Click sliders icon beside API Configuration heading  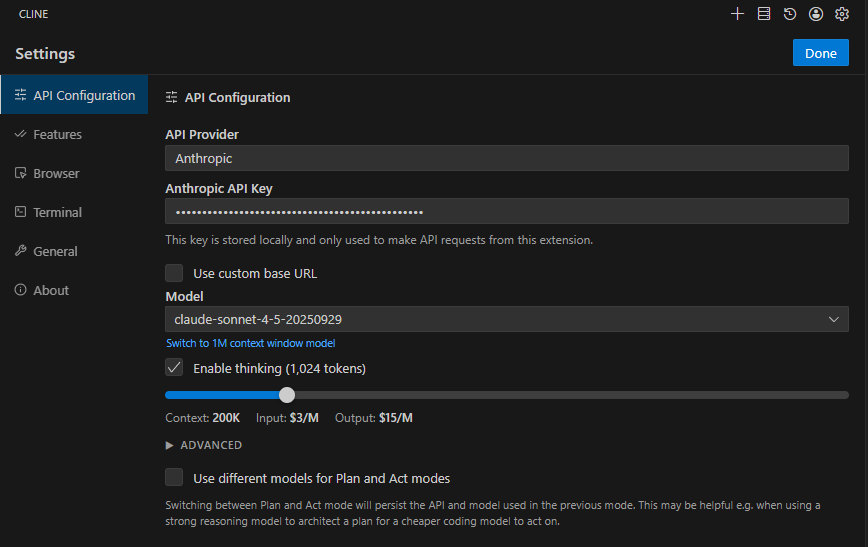coord(172,97)
